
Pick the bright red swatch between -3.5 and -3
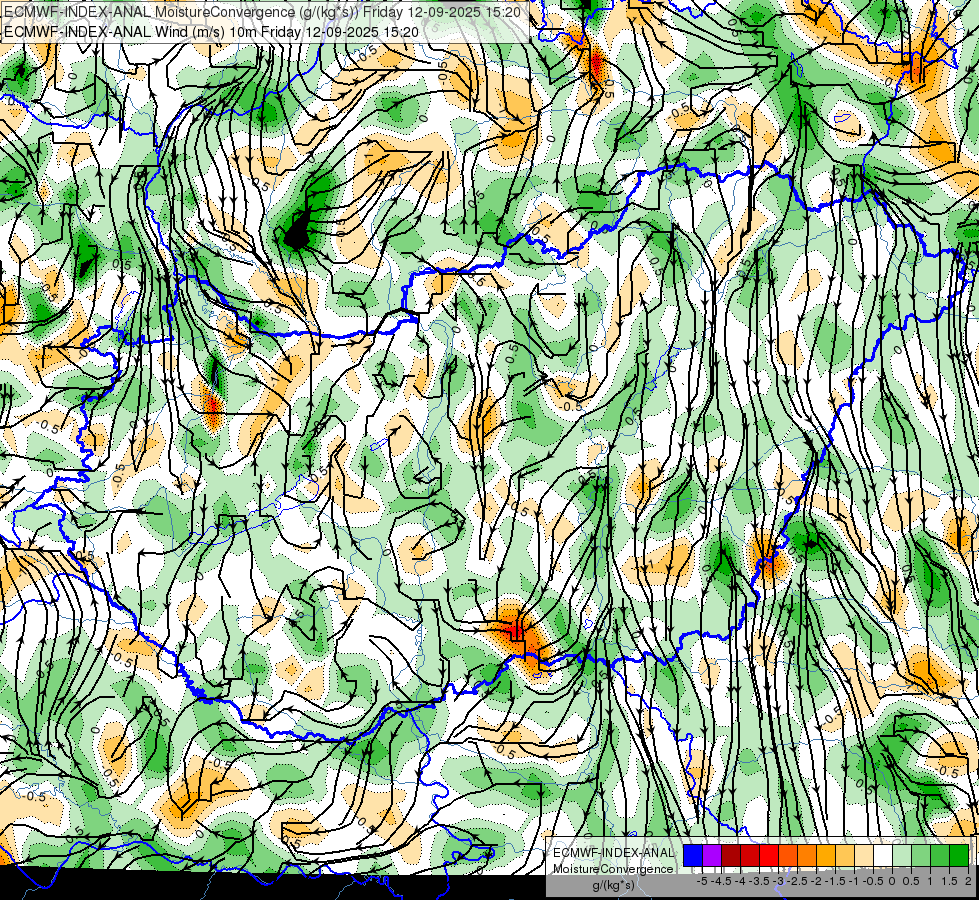coord(769,856)
